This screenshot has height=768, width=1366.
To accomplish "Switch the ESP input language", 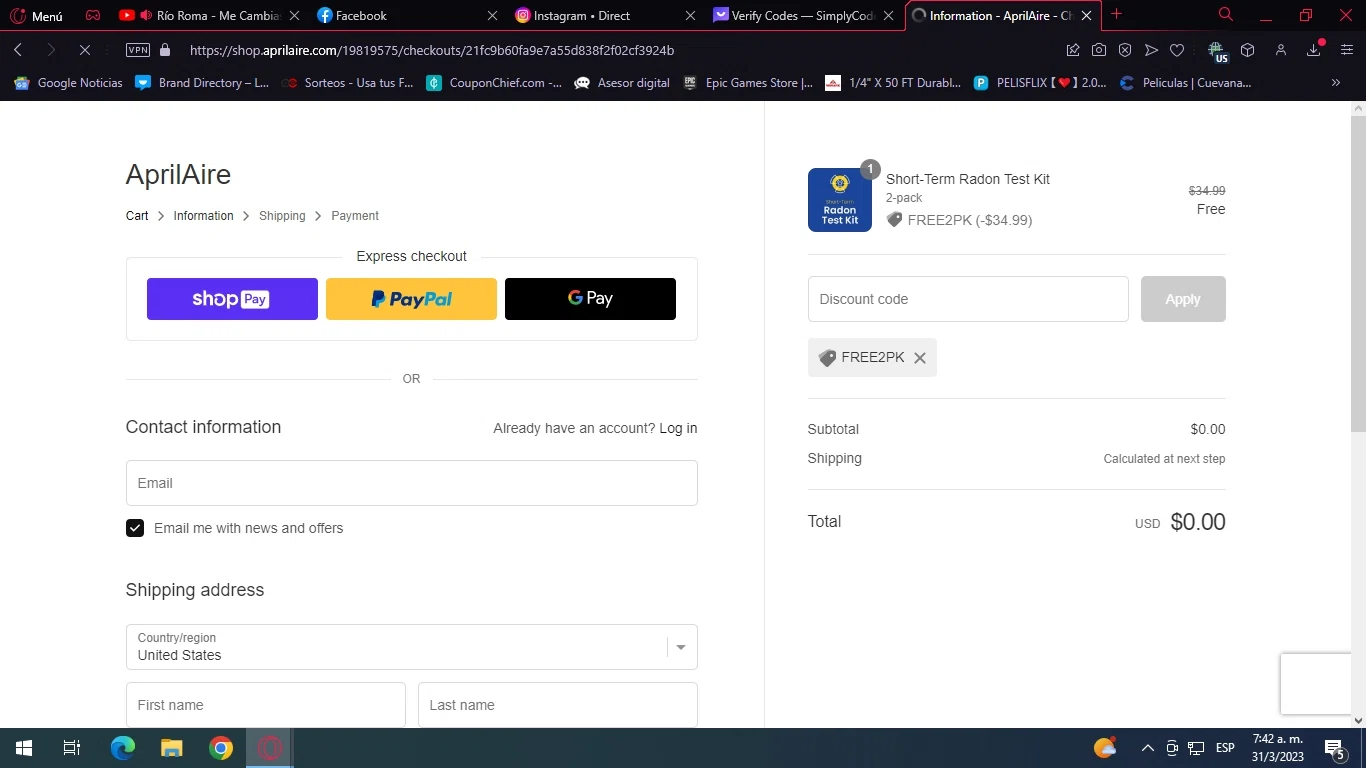I will pyautogui.click(x=1225, y=748).
